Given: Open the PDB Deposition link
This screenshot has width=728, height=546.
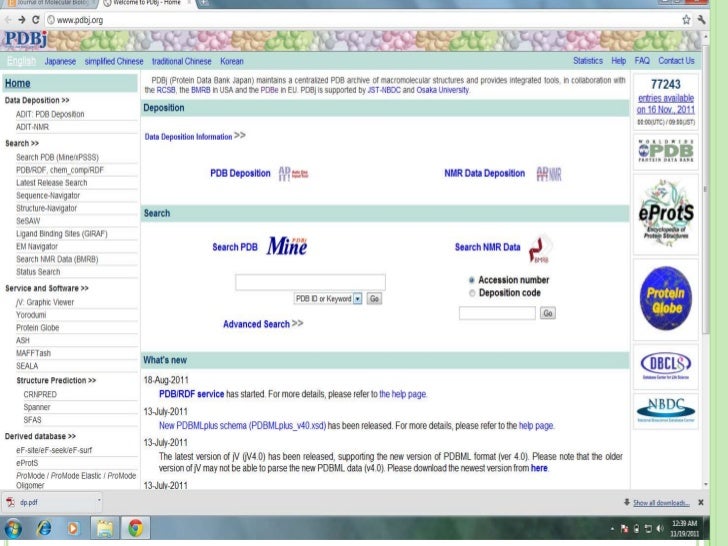Looking at the screenshot, I should pyautogui.click(x=240, y=173).
